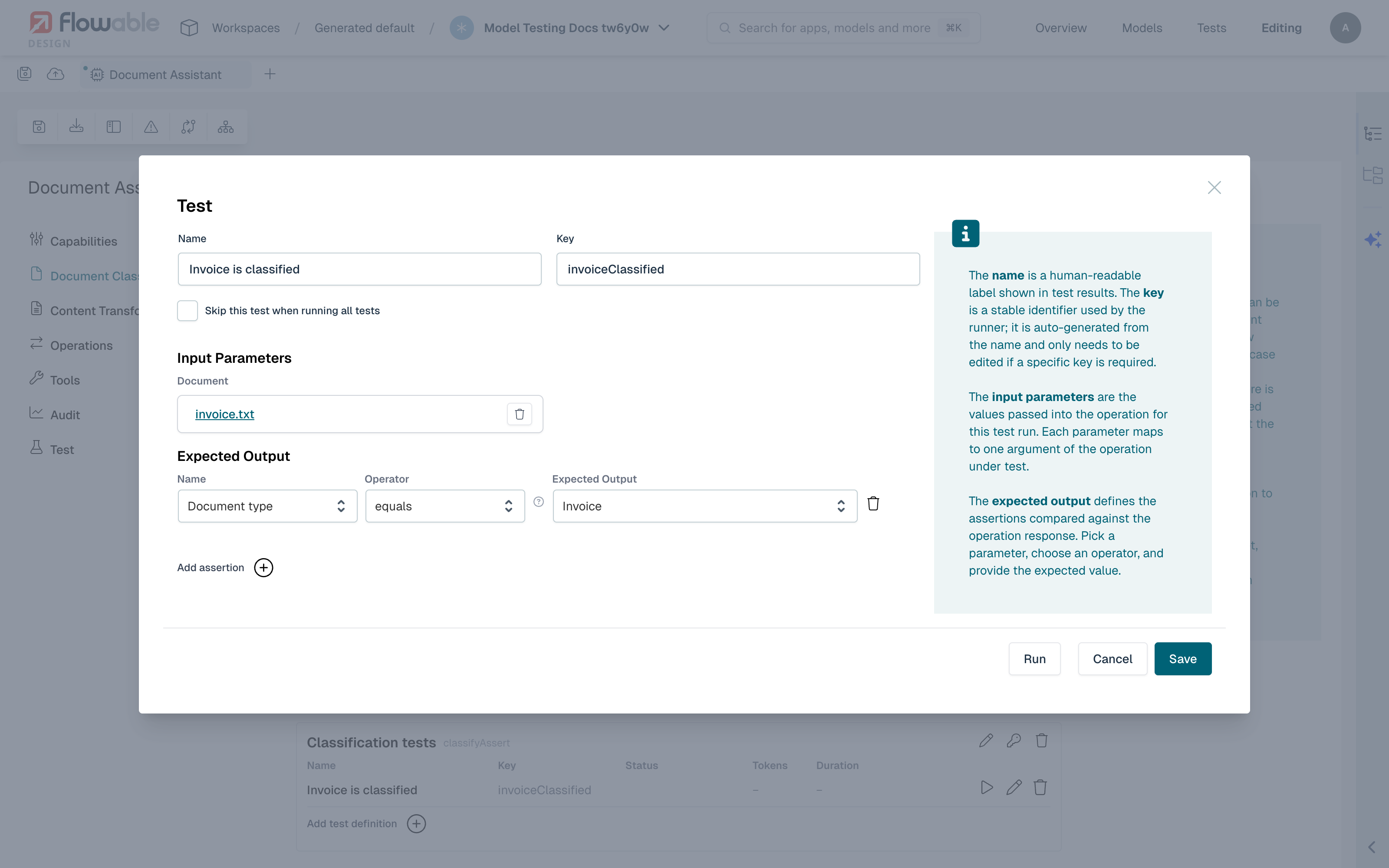
Task: Click the Add test definition plus icon
Action: [x=416, y=824]
